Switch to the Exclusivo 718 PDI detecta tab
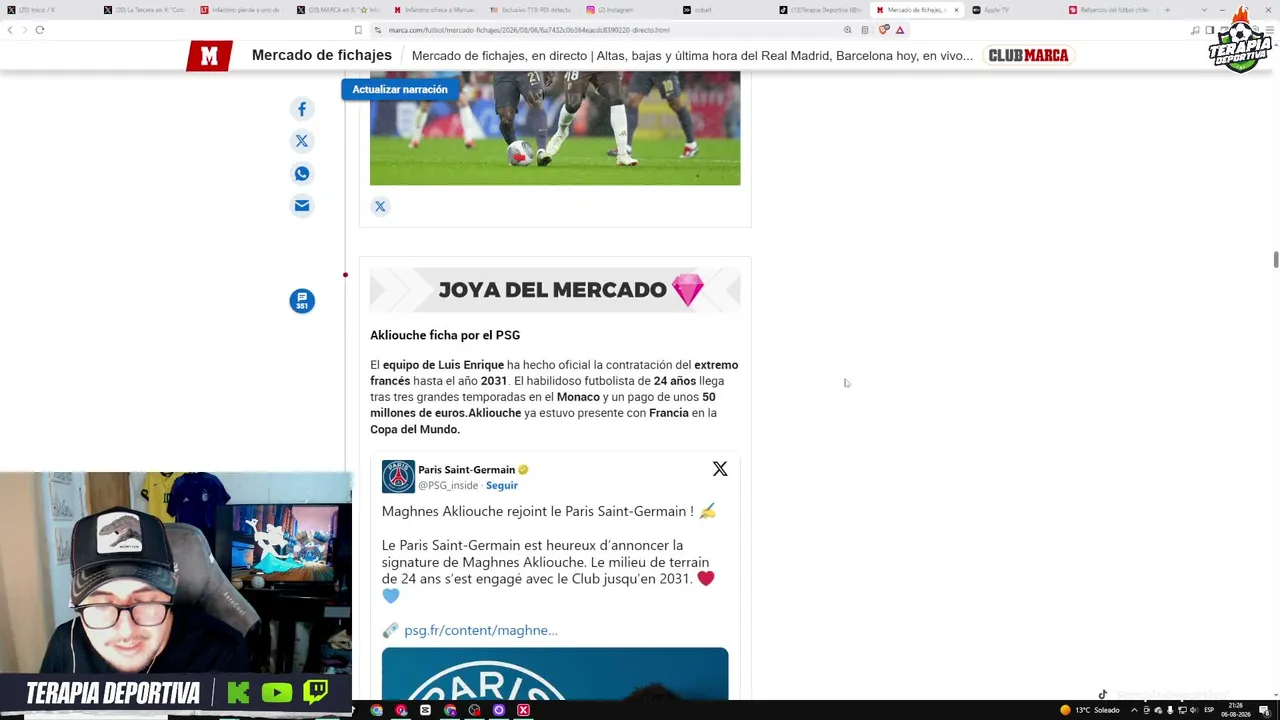 532,10
